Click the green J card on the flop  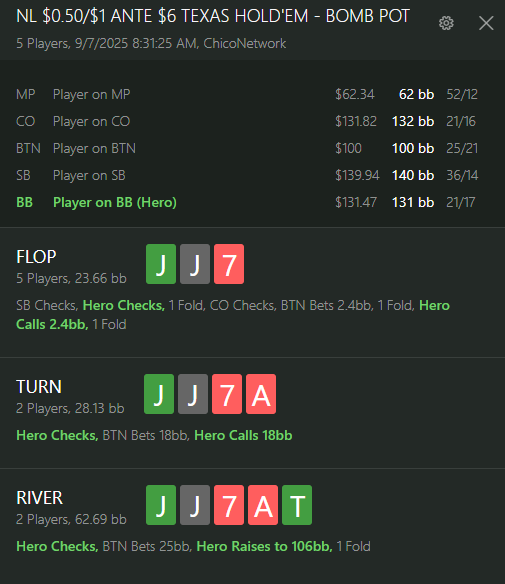click(x=161, y=264)
